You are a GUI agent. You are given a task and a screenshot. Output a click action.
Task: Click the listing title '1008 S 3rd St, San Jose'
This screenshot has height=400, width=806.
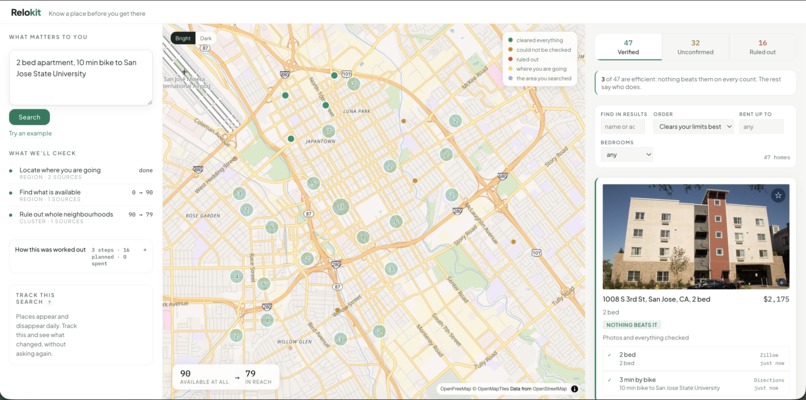pos(656,299)
